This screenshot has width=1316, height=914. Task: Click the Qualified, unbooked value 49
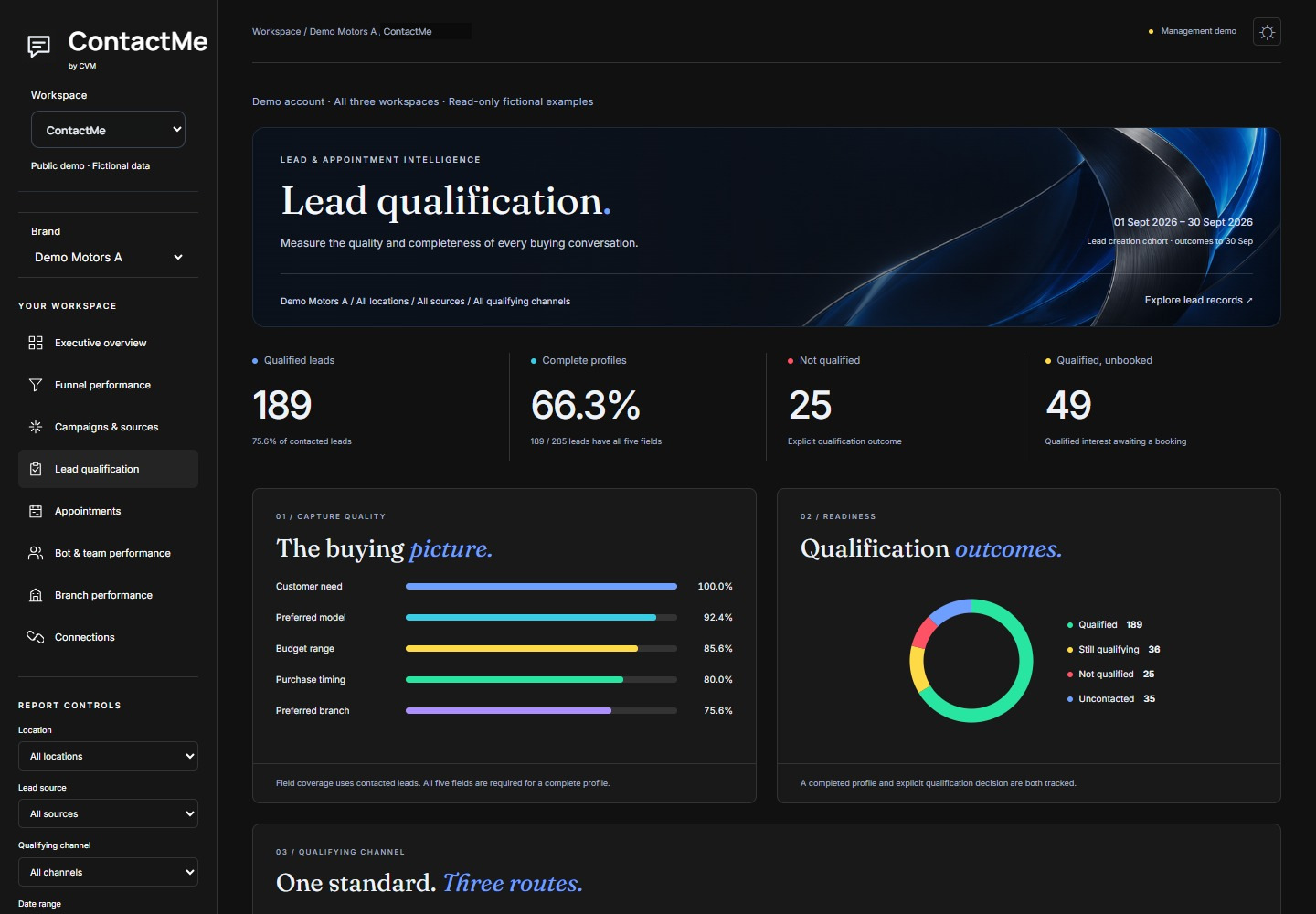(1068, 405)
